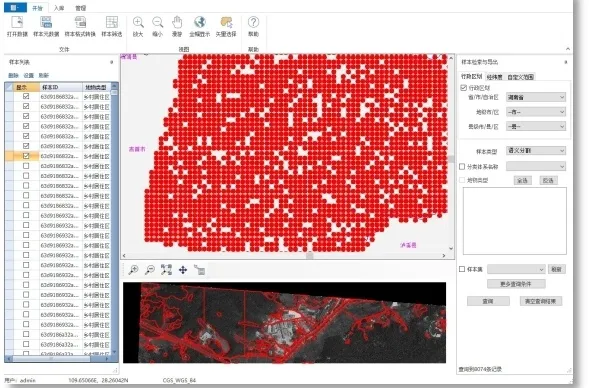
Task: Expand the 地级市/区 city dropdown
Action: tap(536, 112)
